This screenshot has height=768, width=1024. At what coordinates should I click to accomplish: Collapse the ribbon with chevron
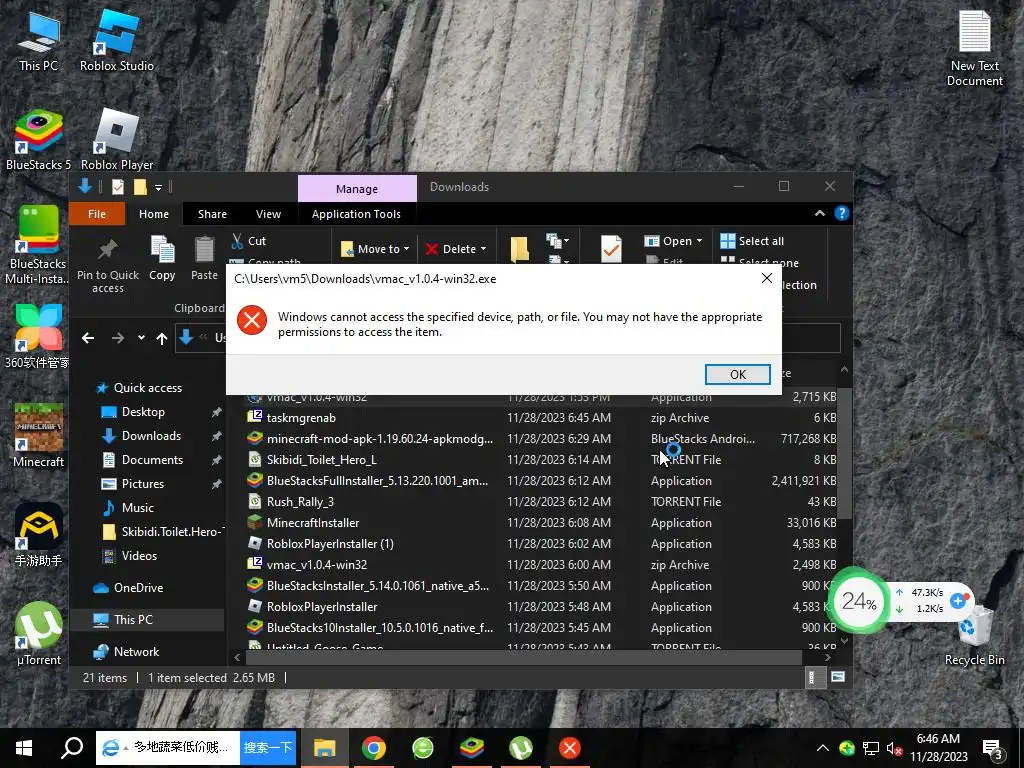[x=820, y=214]
